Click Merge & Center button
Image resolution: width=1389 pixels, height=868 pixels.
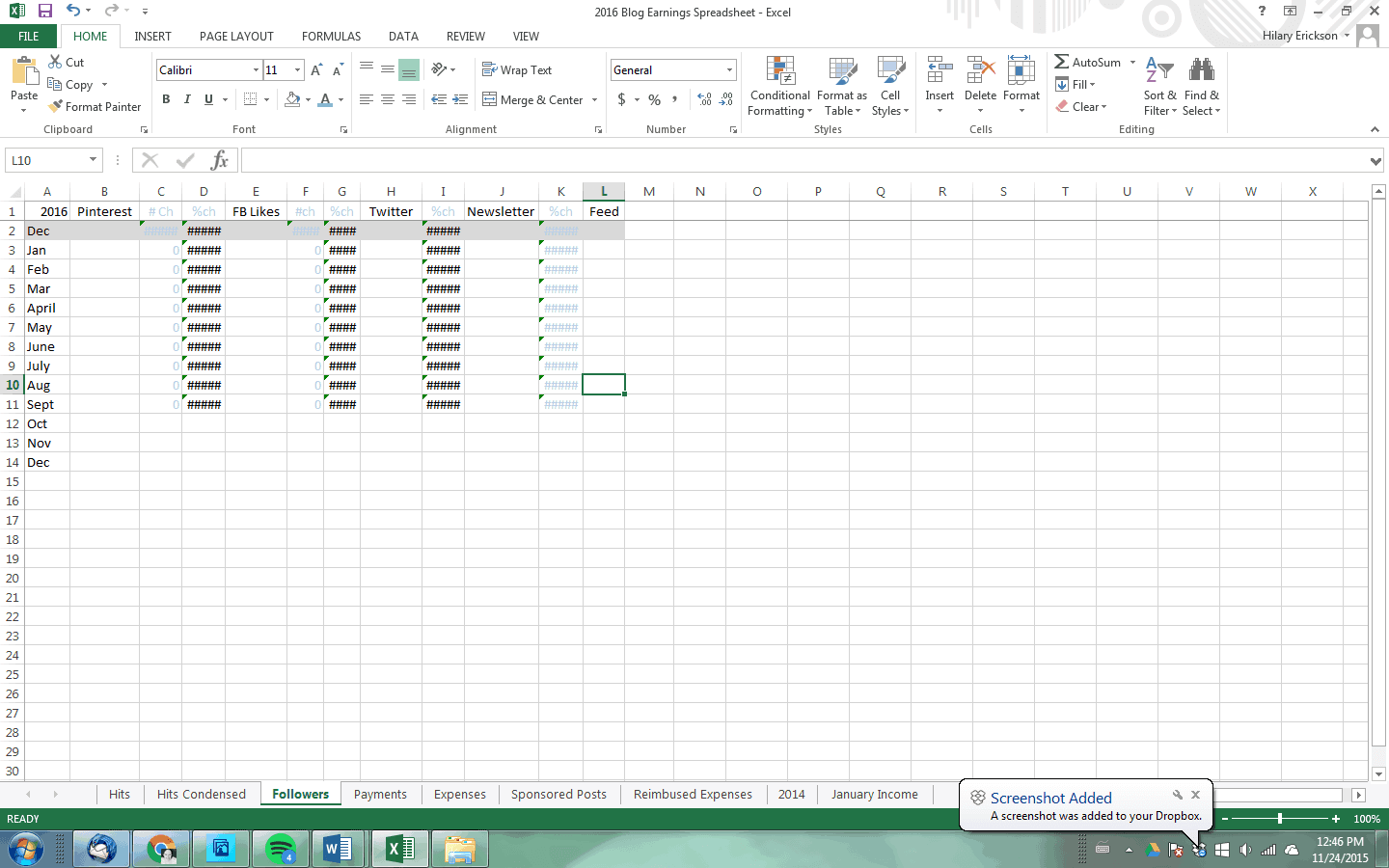click(533, 100)
